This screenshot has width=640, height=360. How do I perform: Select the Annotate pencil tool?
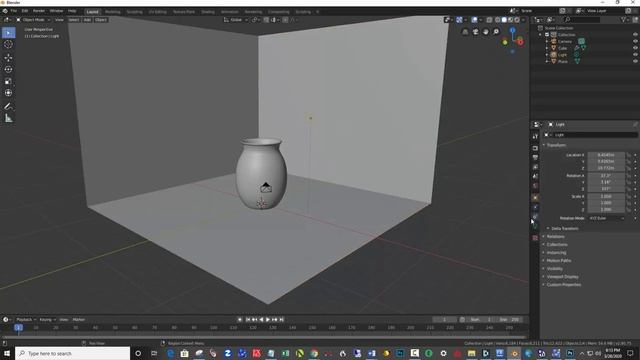(x=8, y=107)
